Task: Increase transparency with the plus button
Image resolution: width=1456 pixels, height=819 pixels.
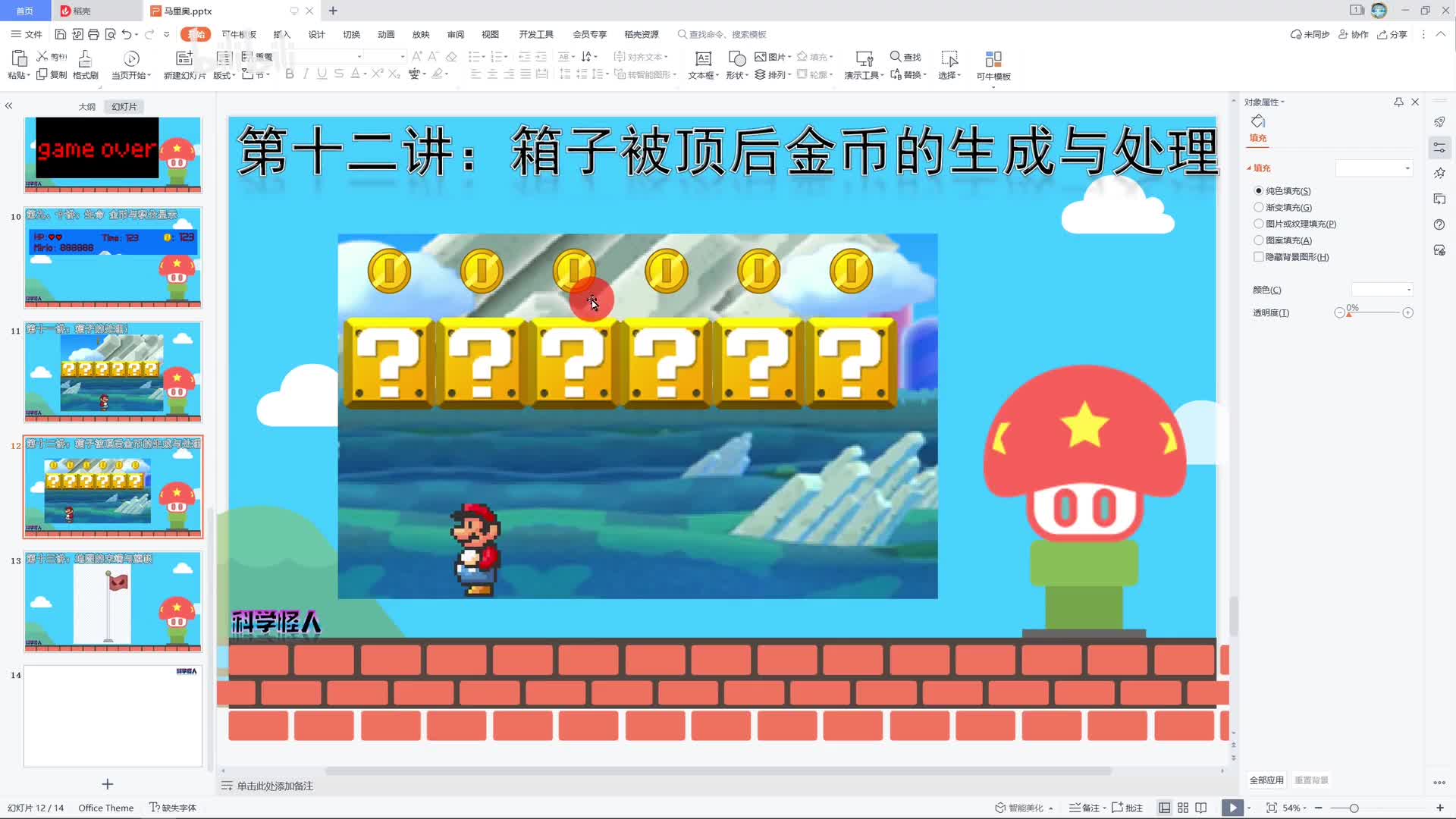Action: tap(1407, 312)
